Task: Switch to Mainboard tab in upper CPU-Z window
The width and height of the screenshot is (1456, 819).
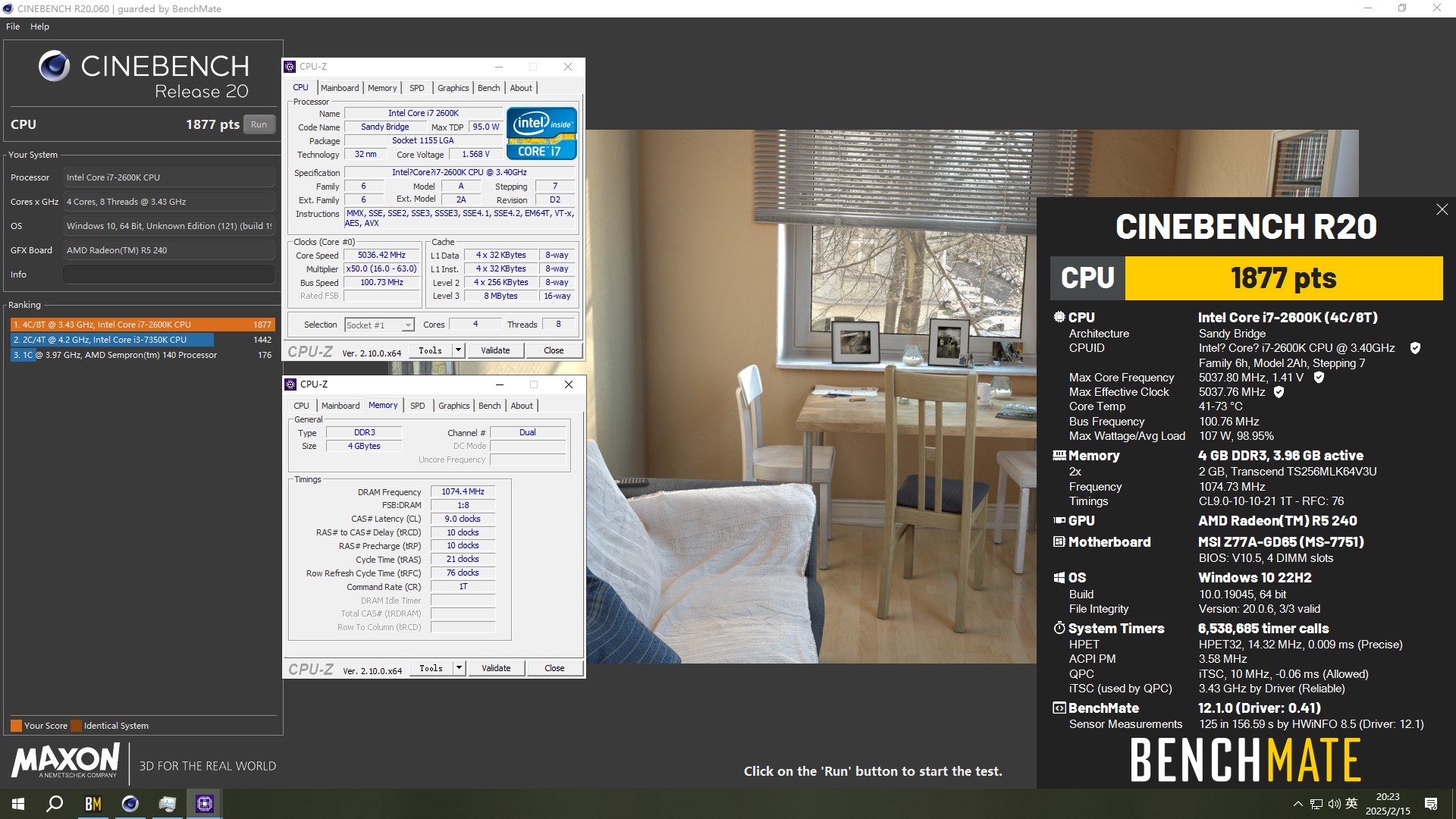Action: click(339, 88)
